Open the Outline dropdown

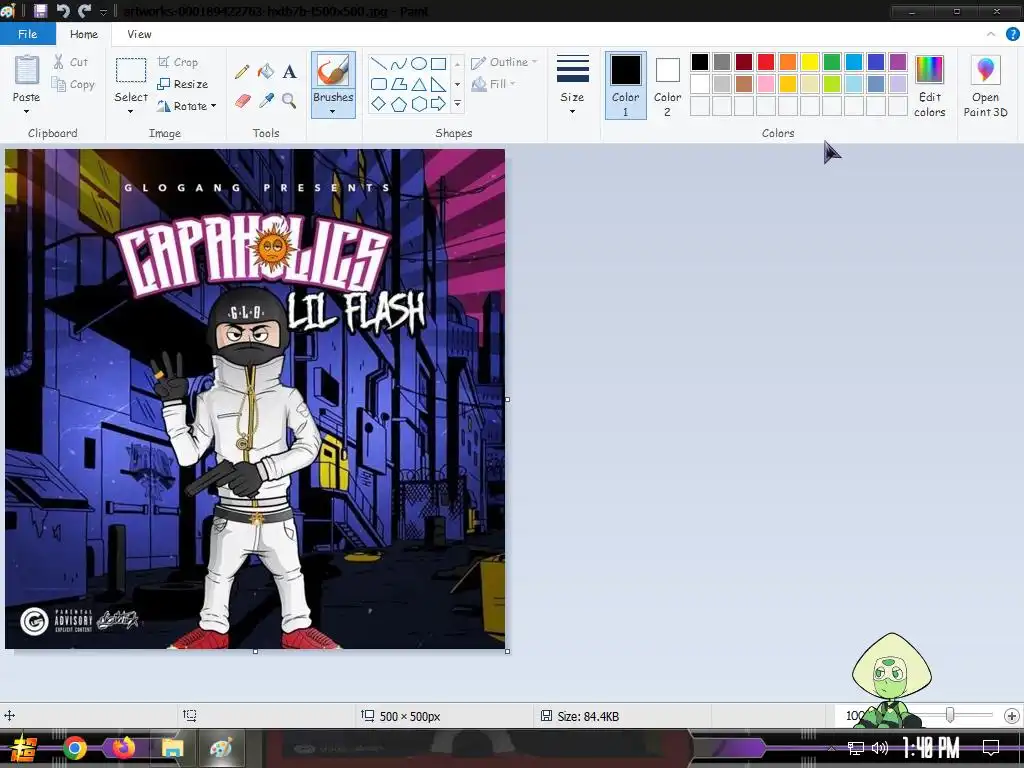pos(504,62)
